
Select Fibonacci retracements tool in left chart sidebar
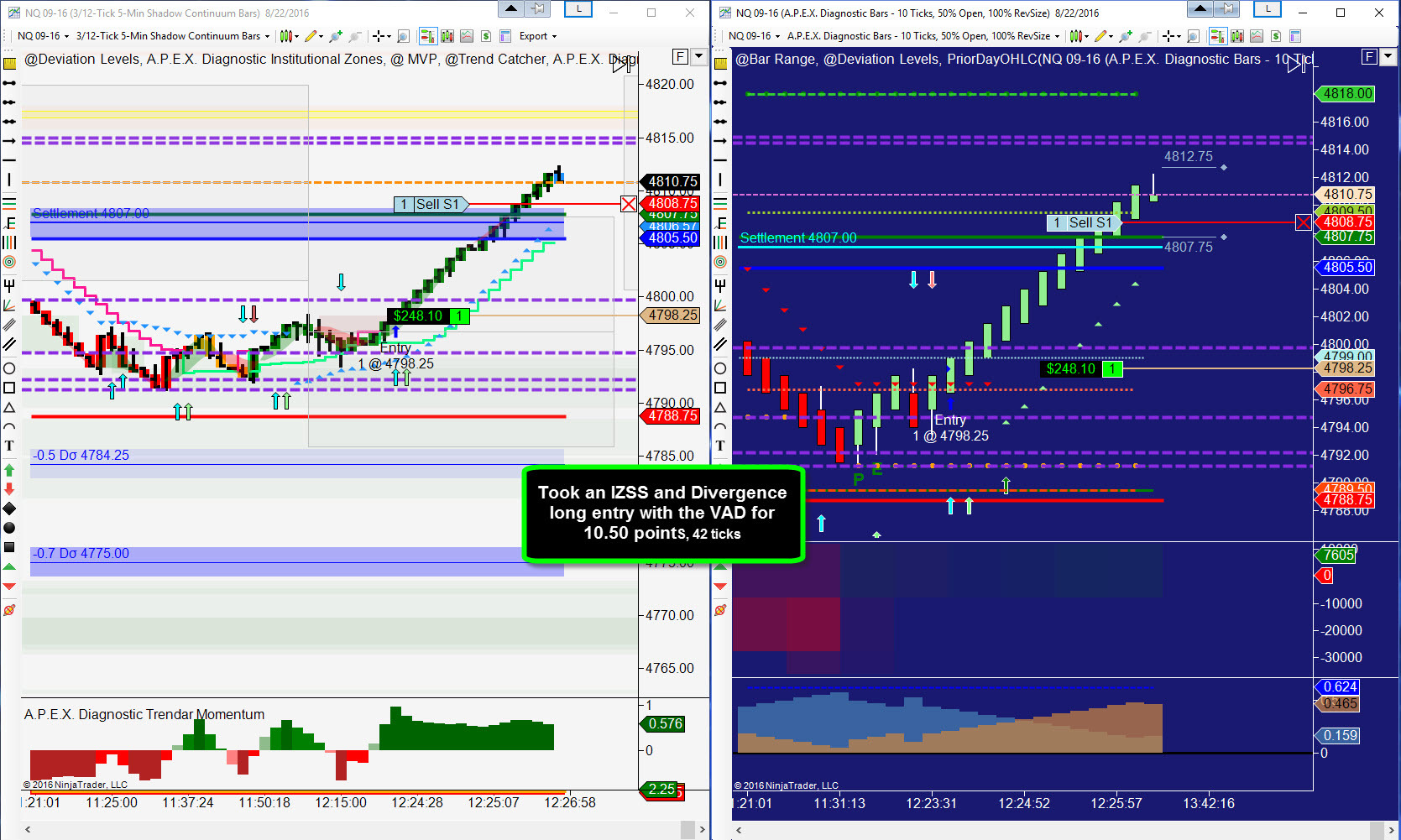point(10,202)
